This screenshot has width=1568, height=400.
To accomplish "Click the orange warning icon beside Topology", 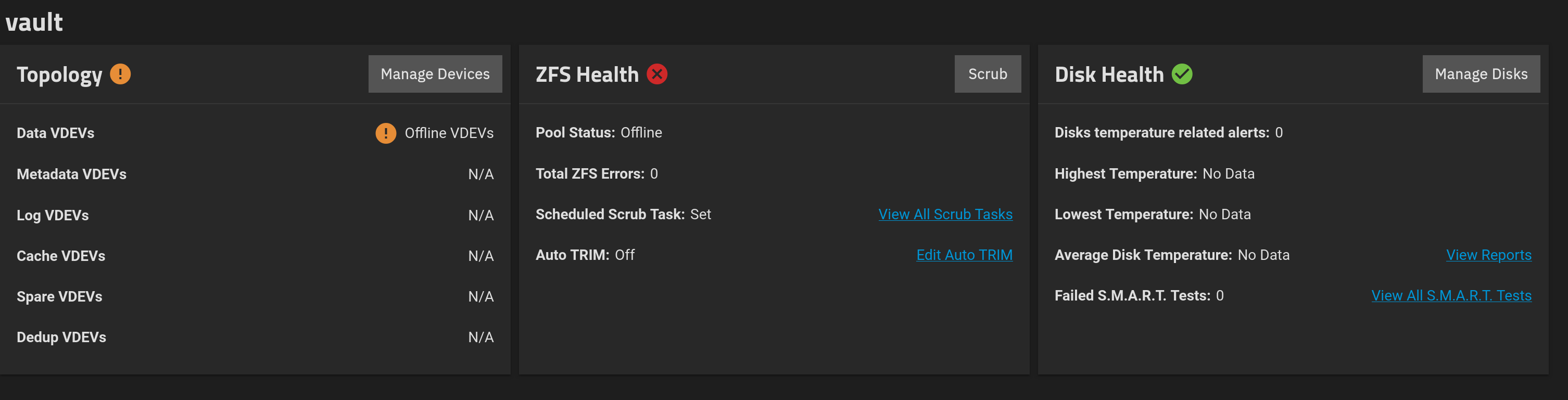I will click(120, 74).
